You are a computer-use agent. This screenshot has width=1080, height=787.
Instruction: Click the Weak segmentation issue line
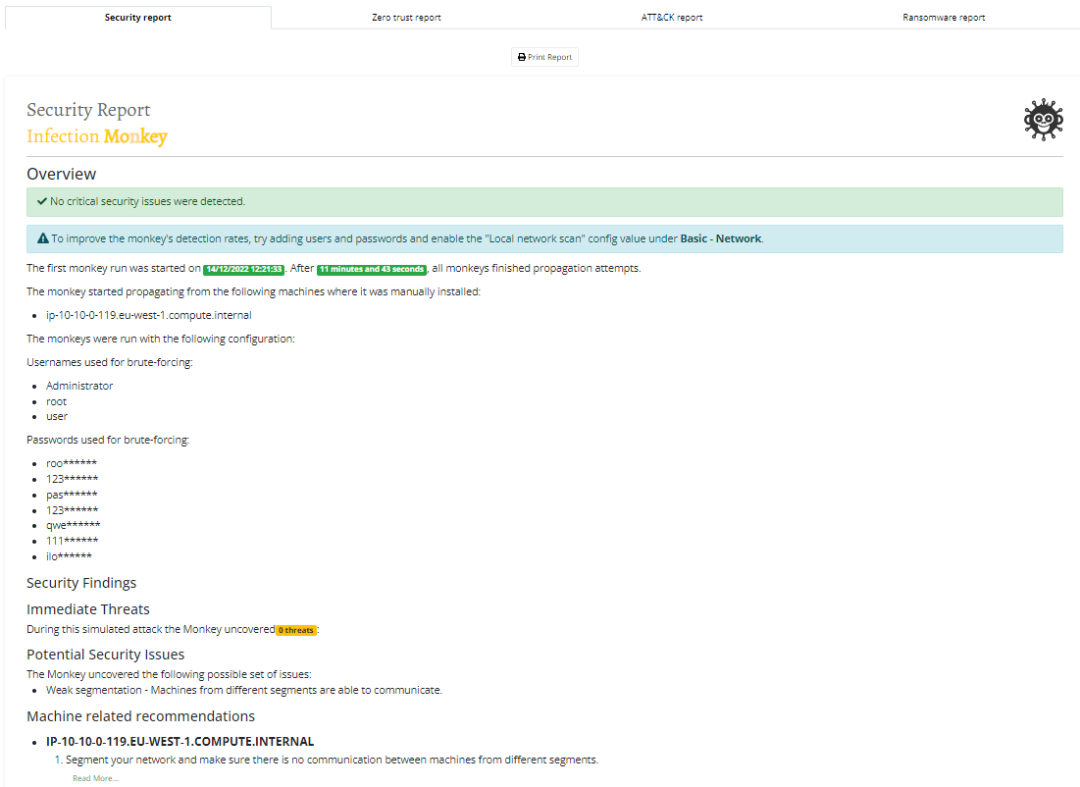point(244,690)
